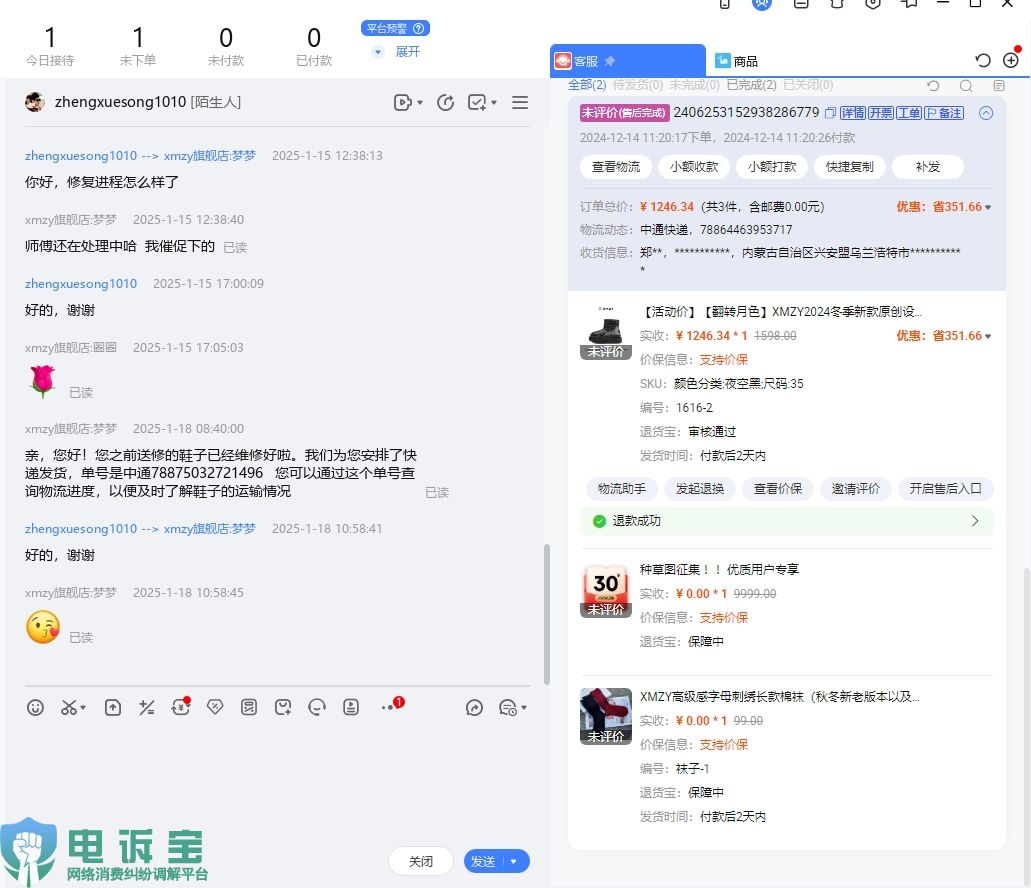Click the upload file icon in chat toolbar
Screen dimensions: 1031x888
coord(113,707)
